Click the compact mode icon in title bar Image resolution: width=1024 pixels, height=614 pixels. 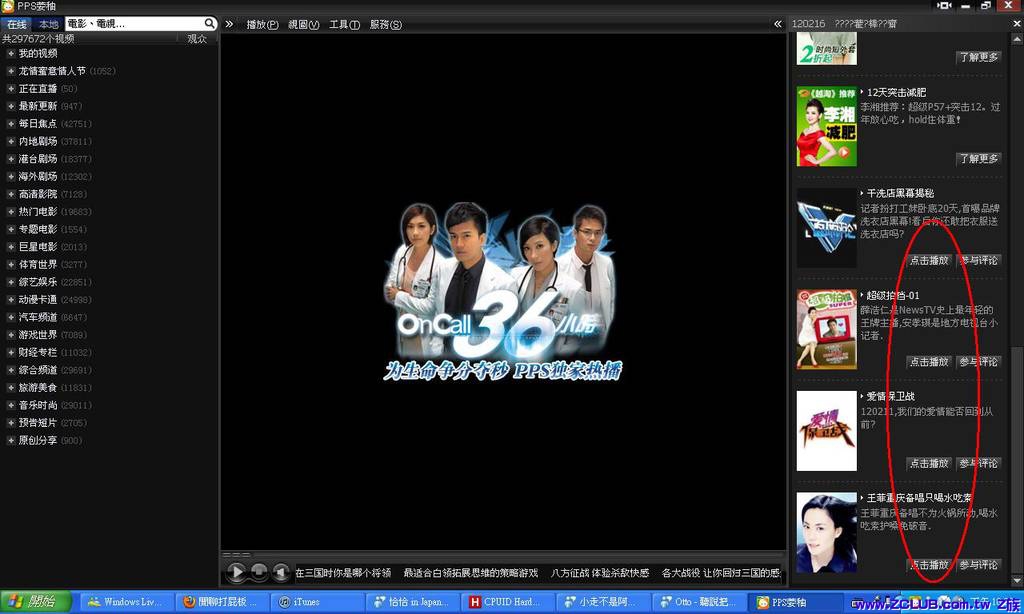[x=944, y=5]
